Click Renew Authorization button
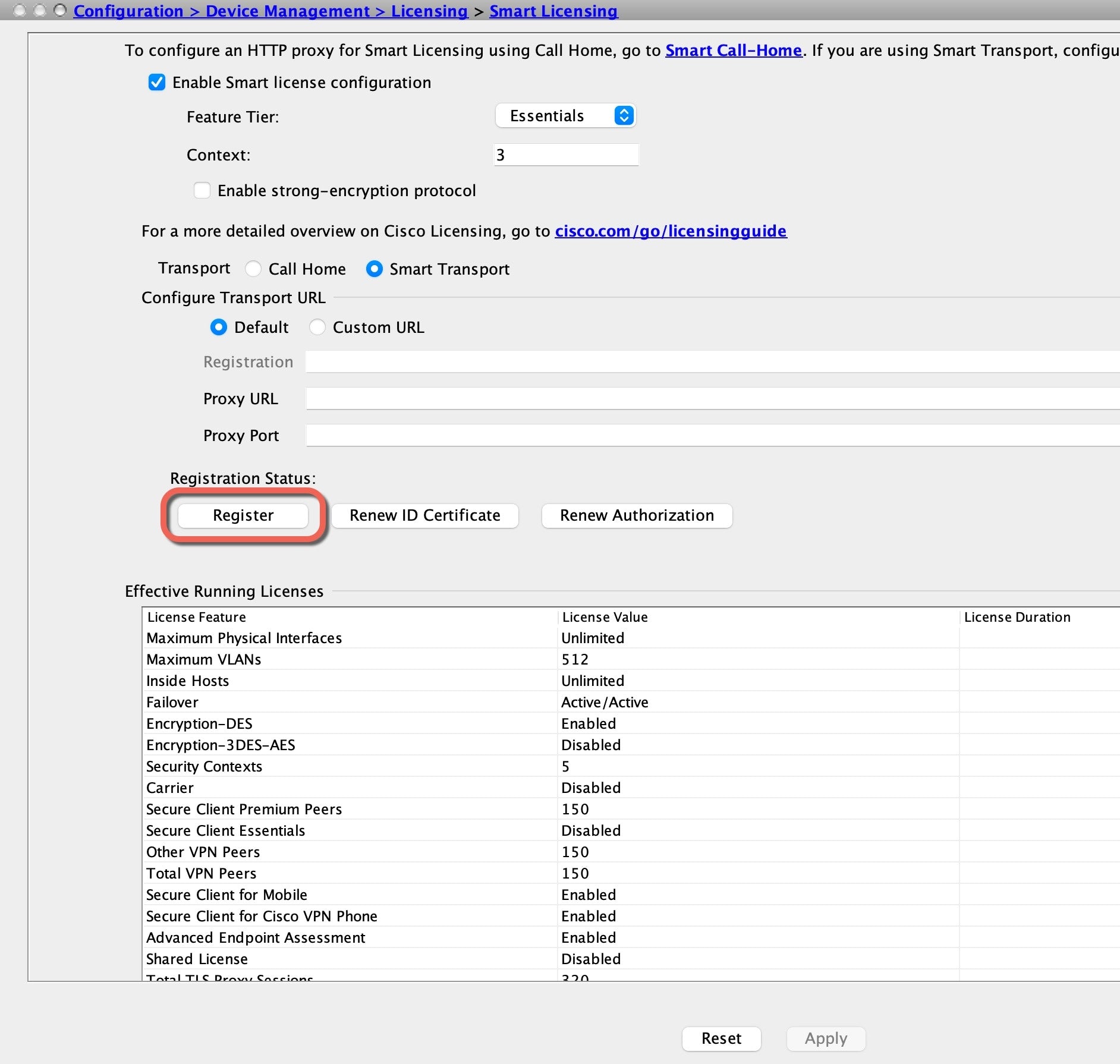This screenshot has width=1120, height=1064. coord(637,515)
